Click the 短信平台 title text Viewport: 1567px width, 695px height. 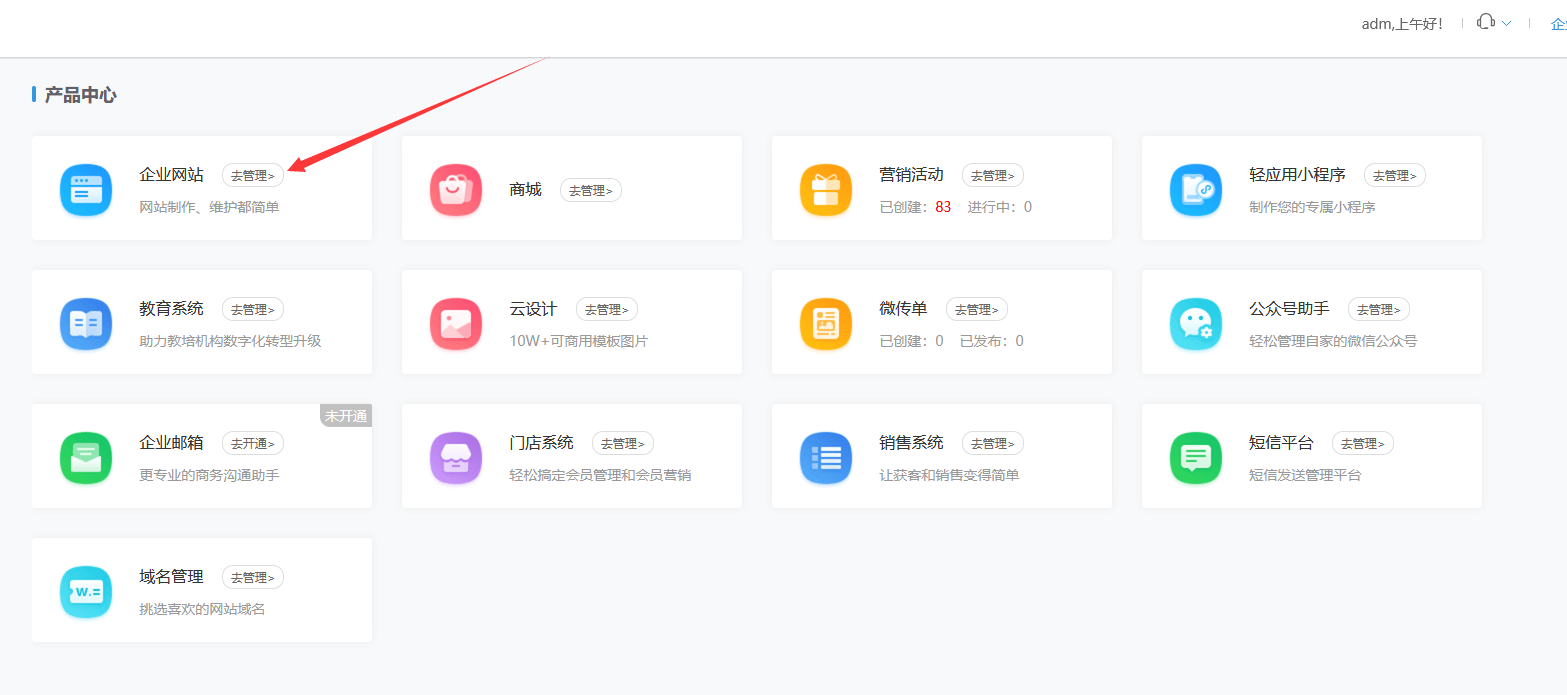click(x=1281, y=443)
